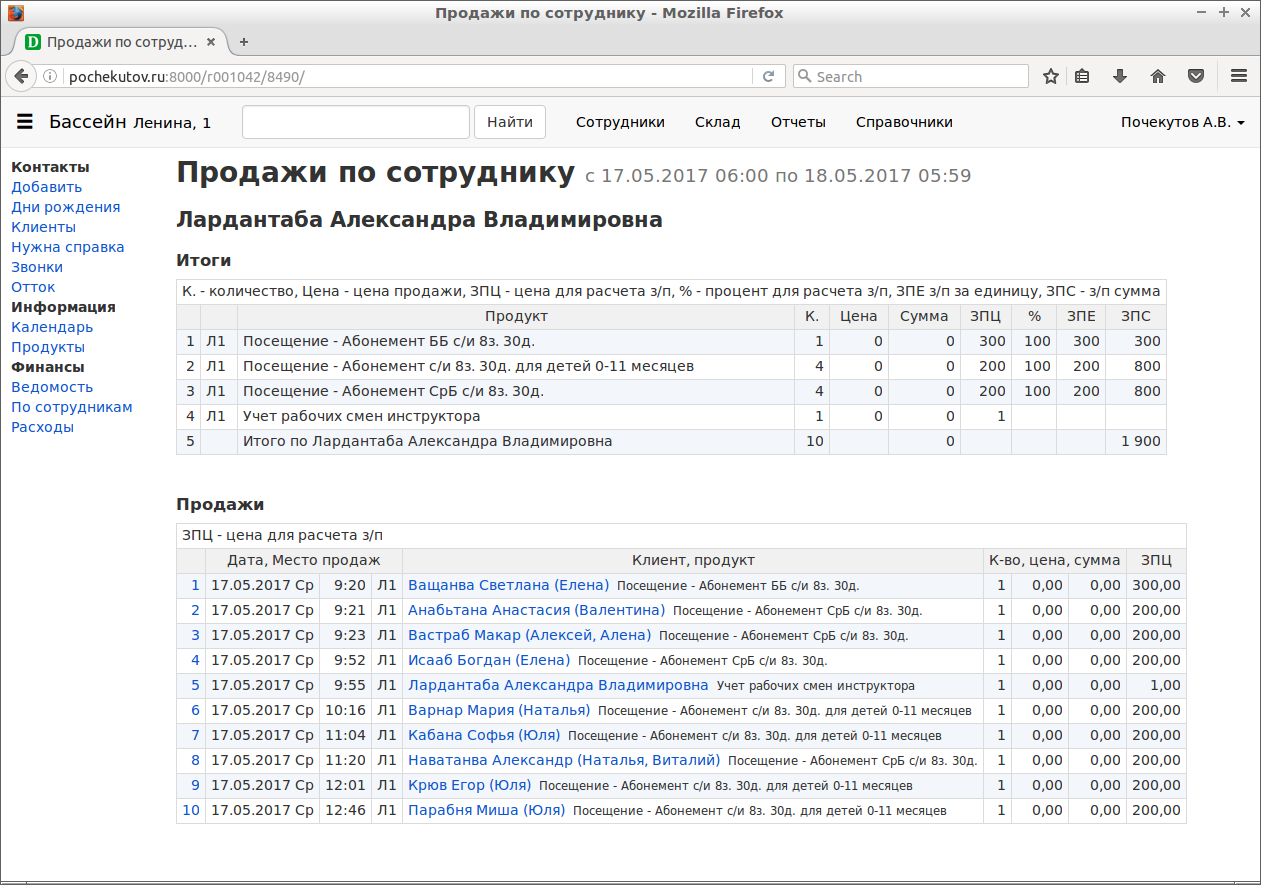Show bookmarks list icon in toolbar
This screenshot has width=1261, height=885.
(x=1082, y=77)
